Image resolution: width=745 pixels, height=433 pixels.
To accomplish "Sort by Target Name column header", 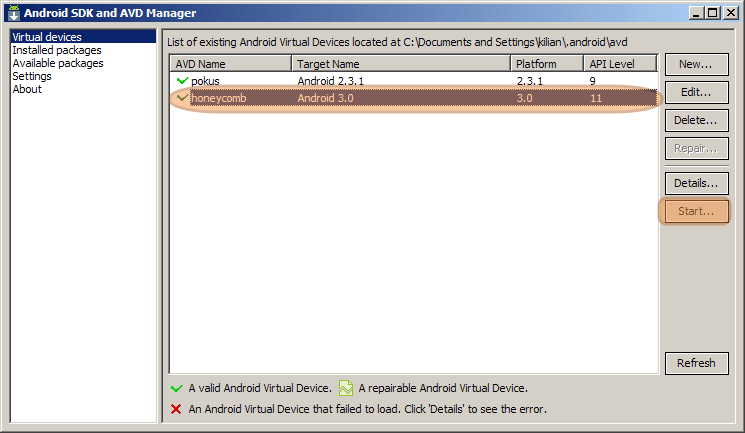I will click(401, 64).
